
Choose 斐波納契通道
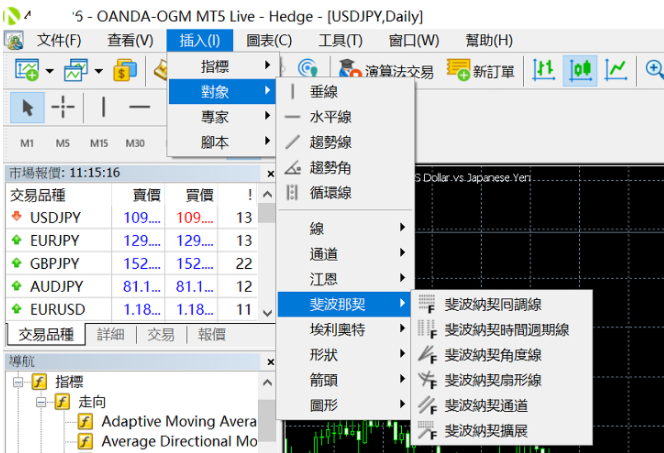pyautogui.click(x=501, y=405)
